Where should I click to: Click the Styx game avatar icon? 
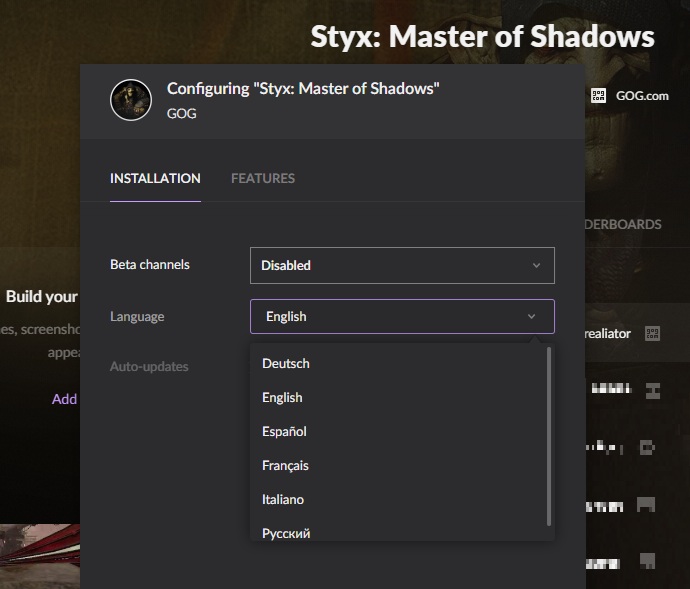pyautogui.click(x=131, y=100)
